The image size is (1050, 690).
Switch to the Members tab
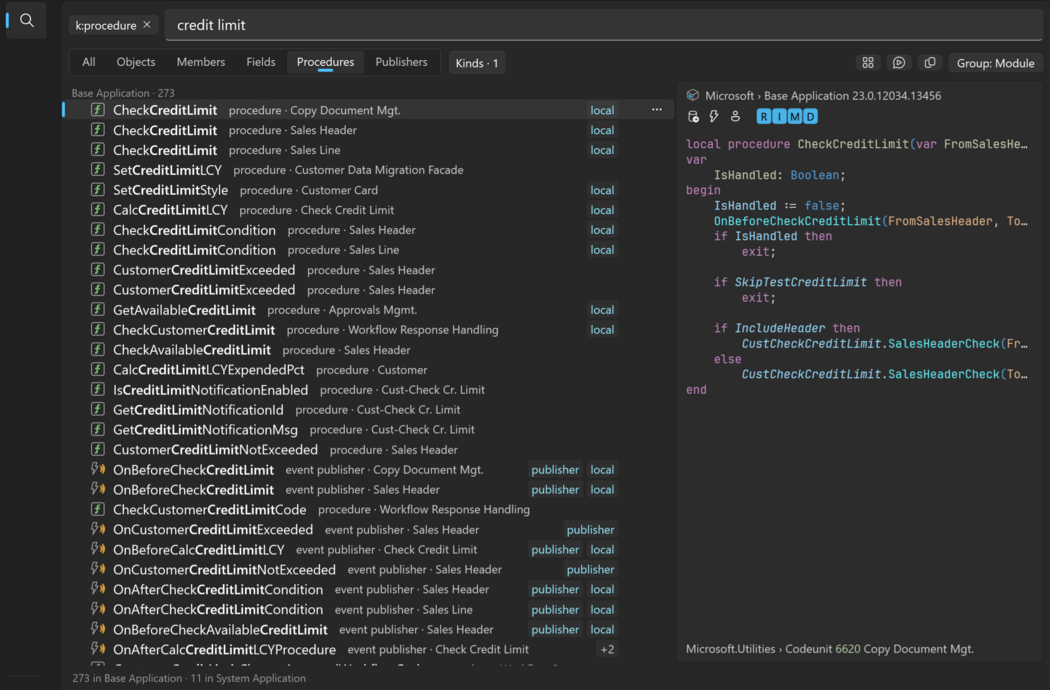pyautogui.click(x=201, y=62)
